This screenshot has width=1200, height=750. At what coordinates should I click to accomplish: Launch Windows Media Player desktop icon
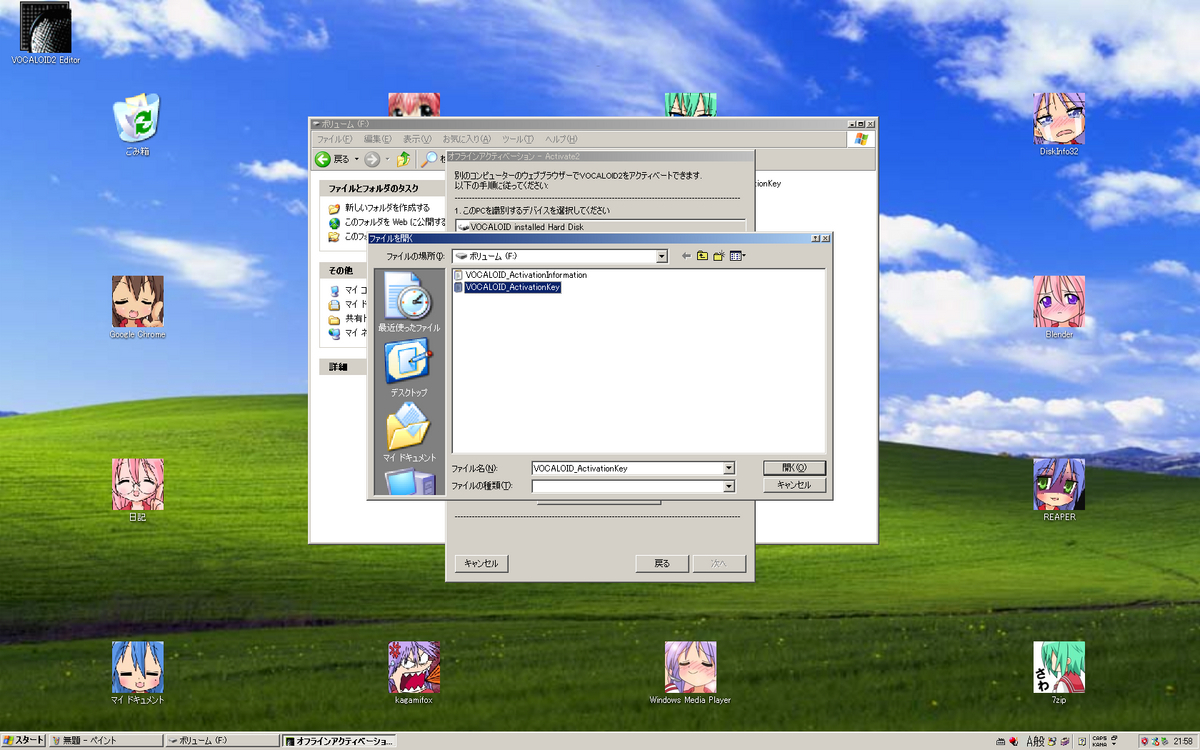(690, 674)
